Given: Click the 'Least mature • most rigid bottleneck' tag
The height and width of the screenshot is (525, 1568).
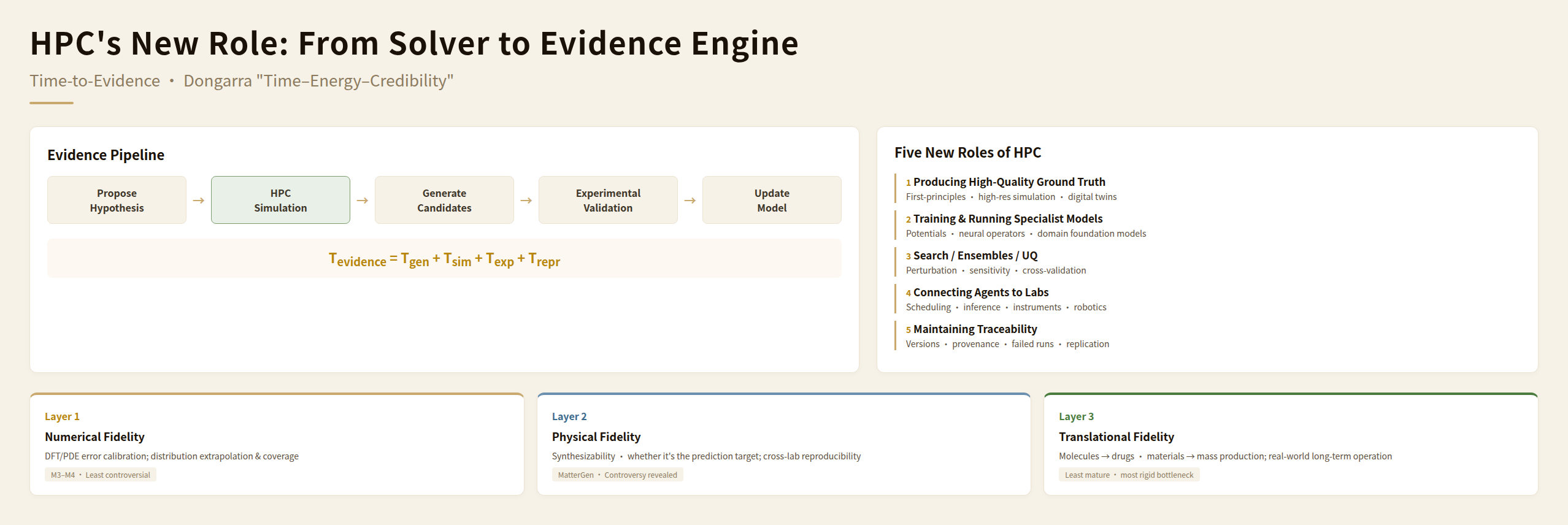Looking at the screenshot, I should click(1129, 475).
